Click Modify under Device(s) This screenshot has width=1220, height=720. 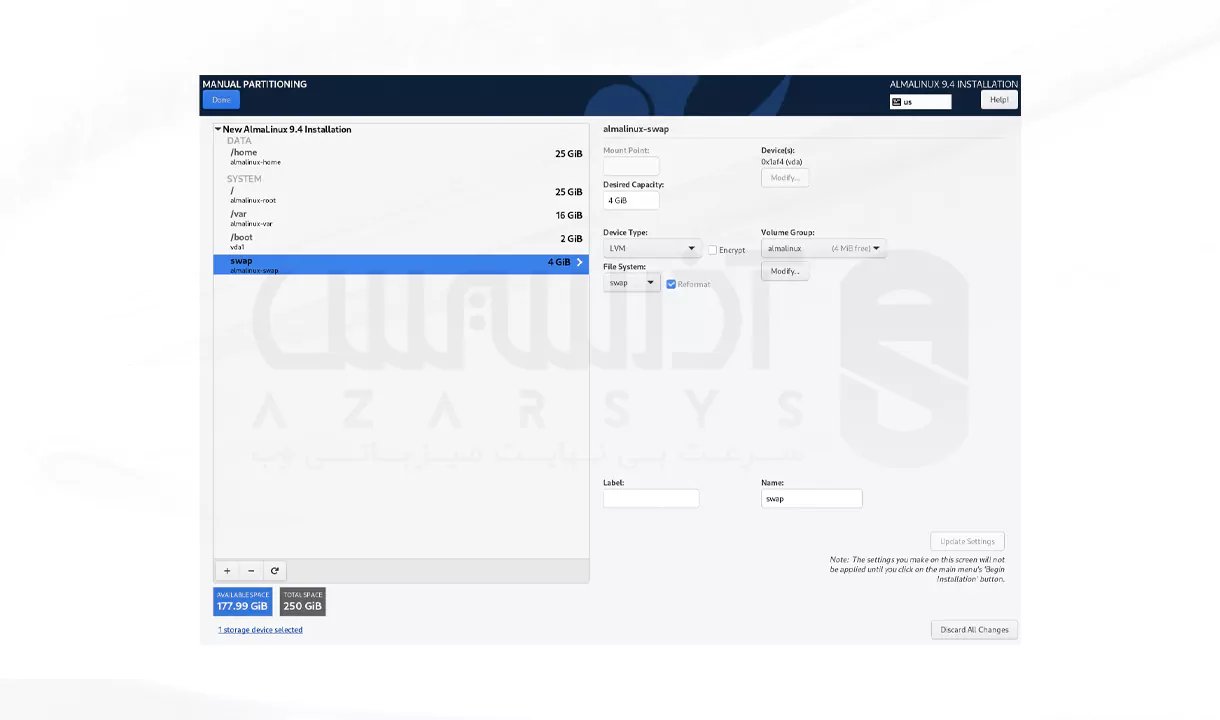click(785, 178)
